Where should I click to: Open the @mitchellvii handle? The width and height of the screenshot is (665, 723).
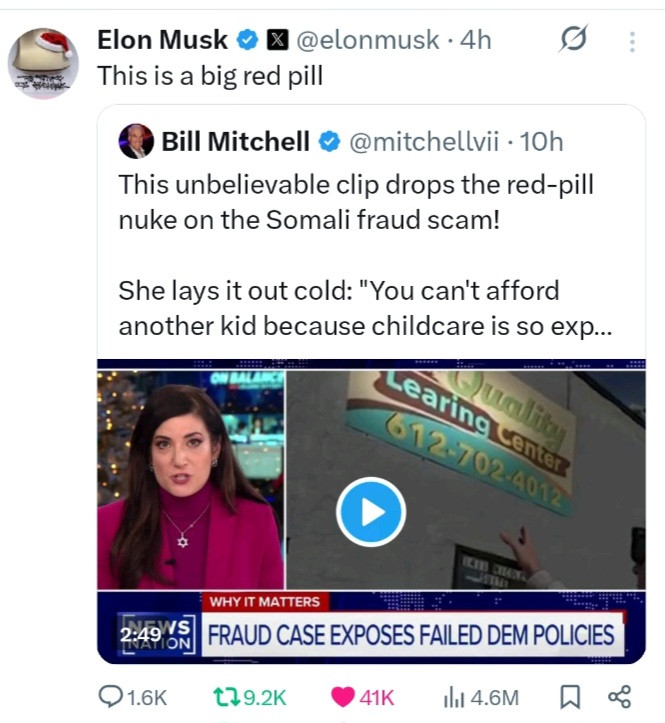coord(423,142)
